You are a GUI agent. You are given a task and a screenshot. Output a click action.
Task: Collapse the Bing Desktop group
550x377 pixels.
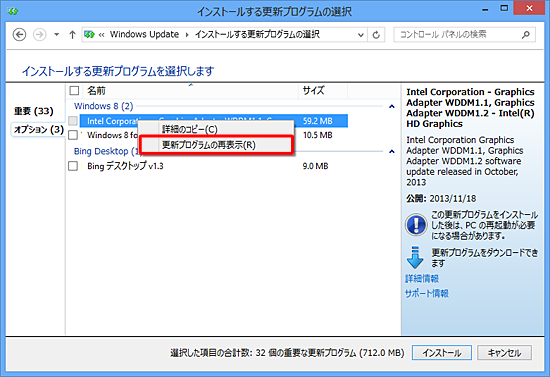392,152
